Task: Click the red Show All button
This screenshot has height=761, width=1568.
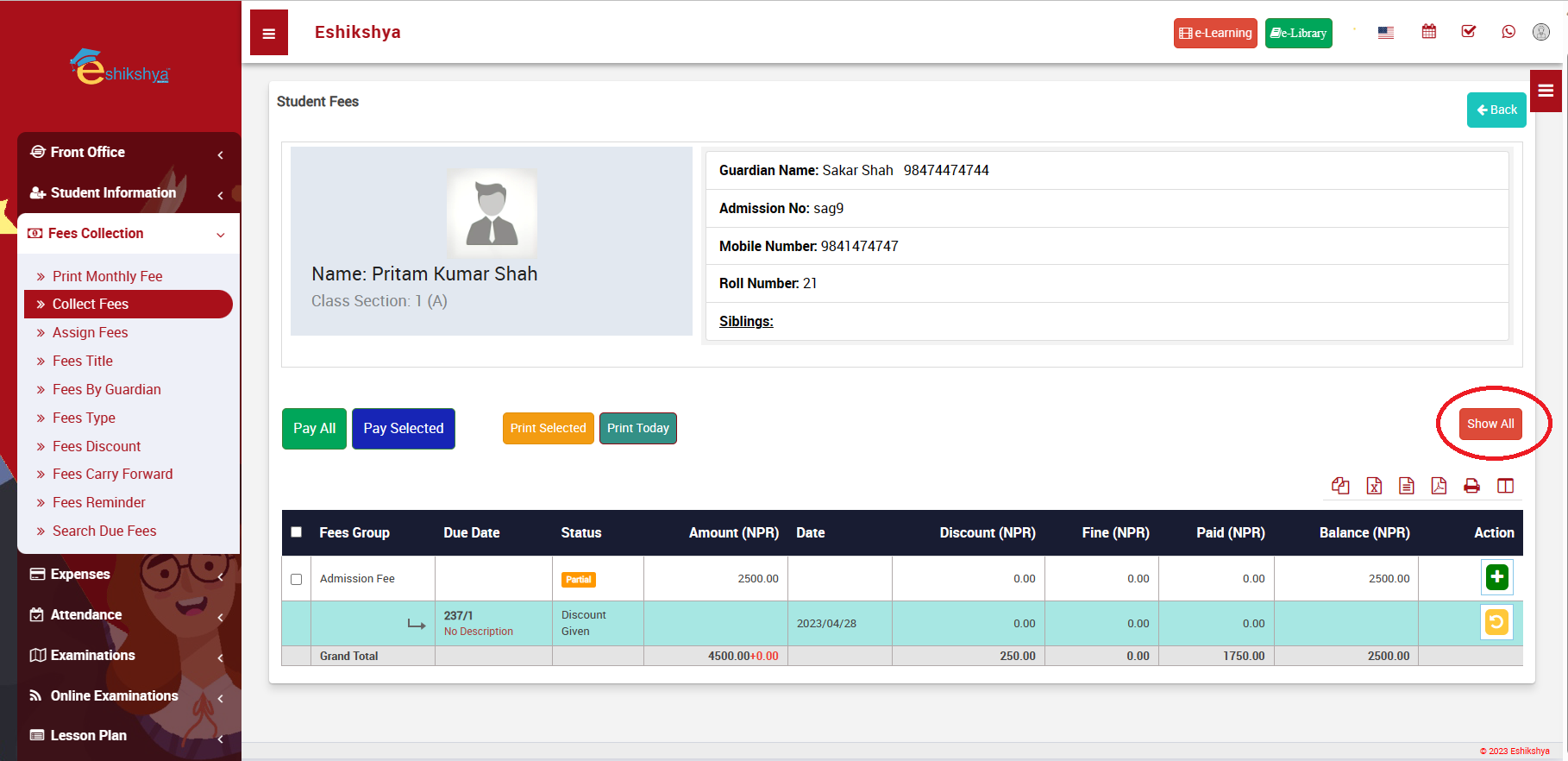Action: pyautogui.click(x=1490, y=424)
